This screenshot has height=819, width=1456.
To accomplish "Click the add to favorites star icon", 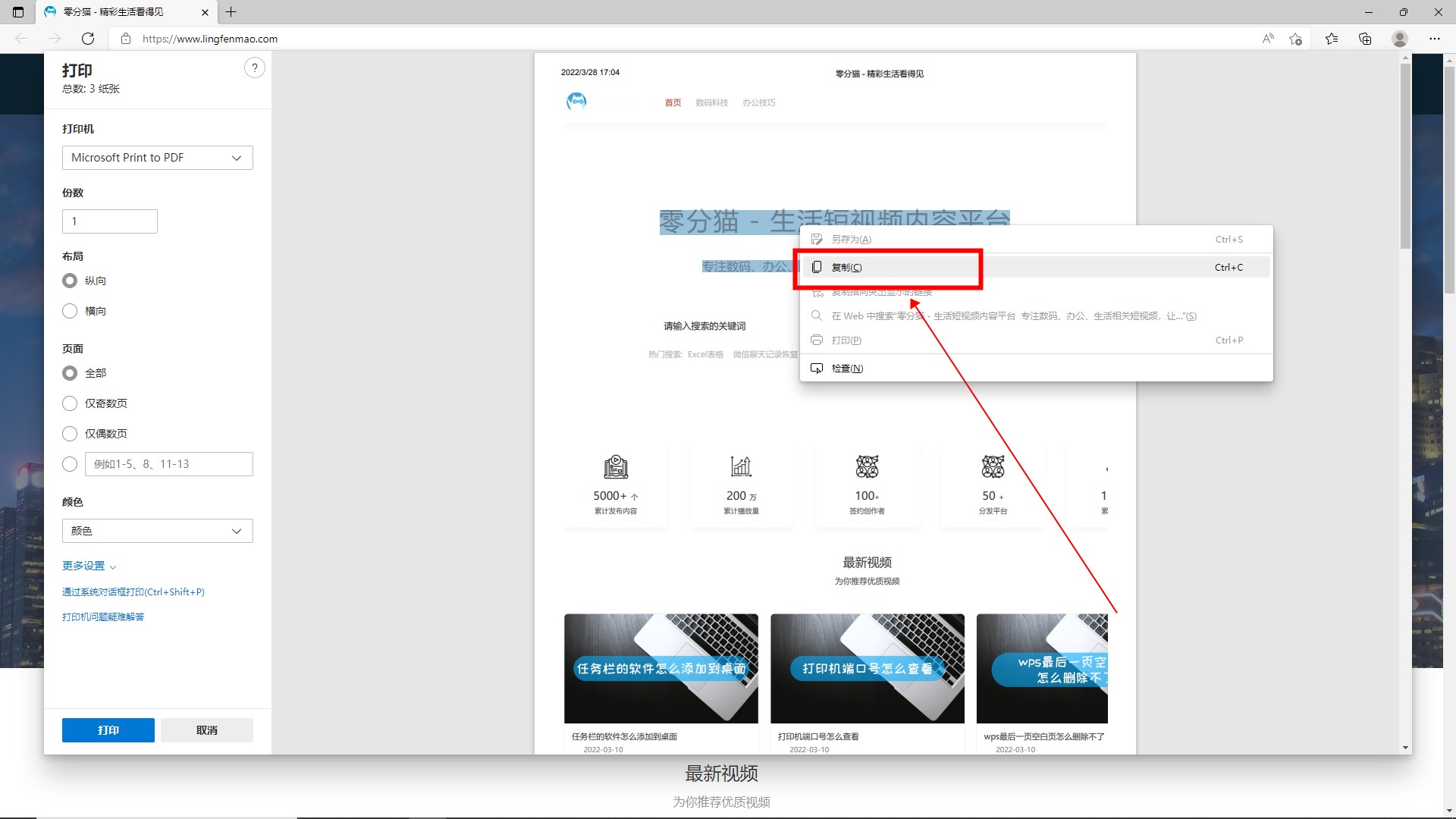I will (x=1295, y=39).
